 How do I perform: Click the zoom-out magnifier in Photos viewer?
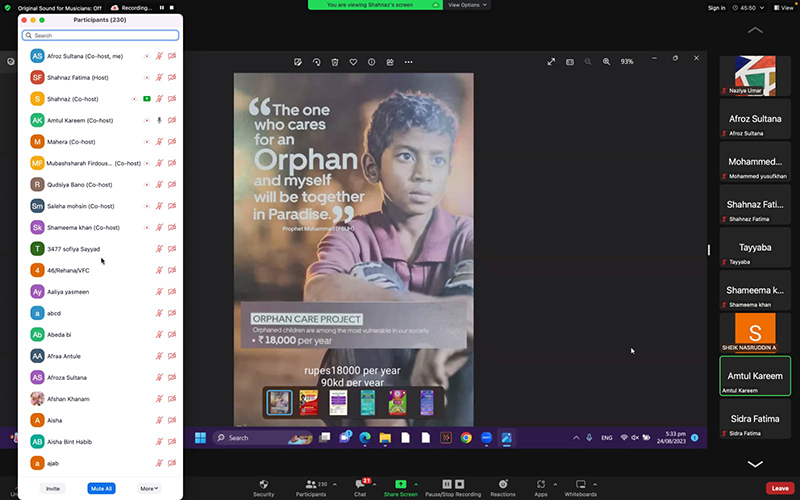[x=588, y=62]
